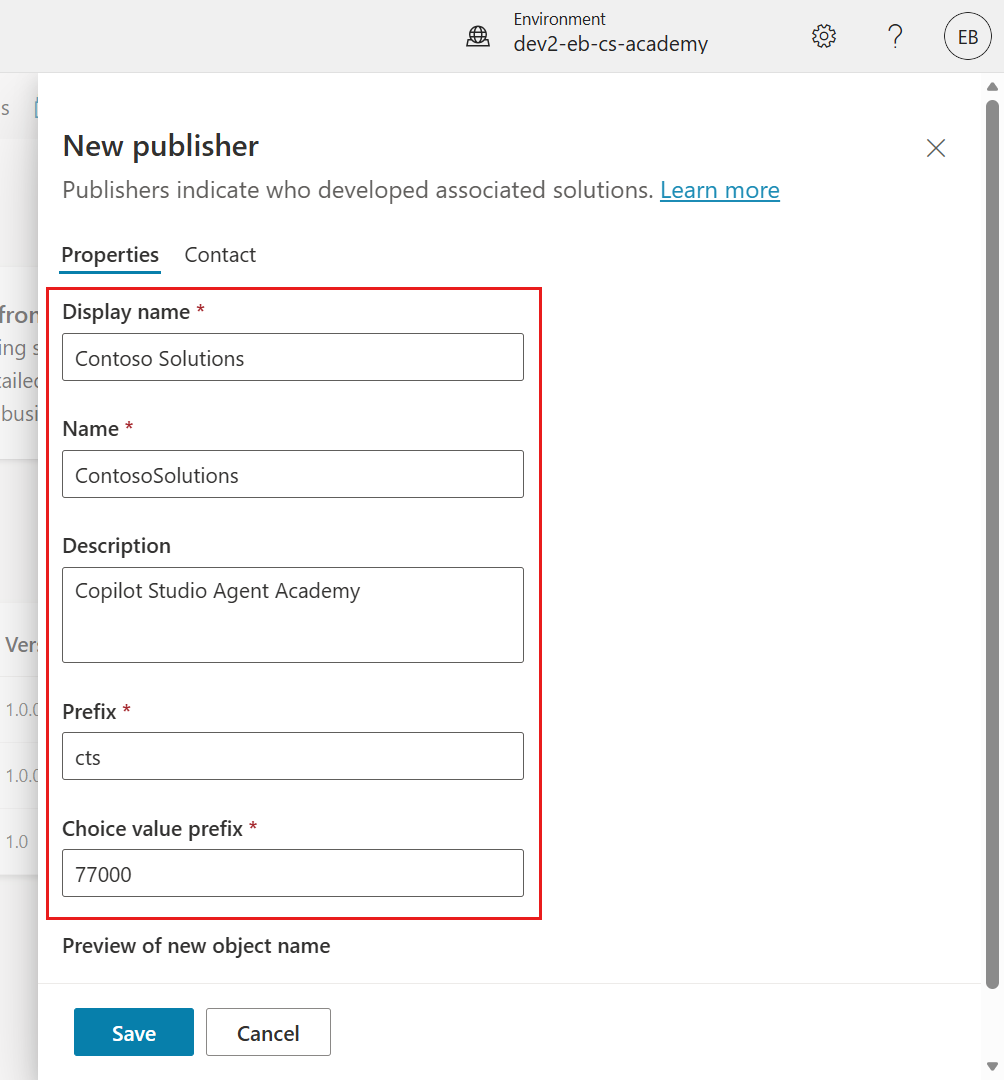This screenshot has width=1004, height=1080.
Task: Click into the Description text area
Action: 293,614
